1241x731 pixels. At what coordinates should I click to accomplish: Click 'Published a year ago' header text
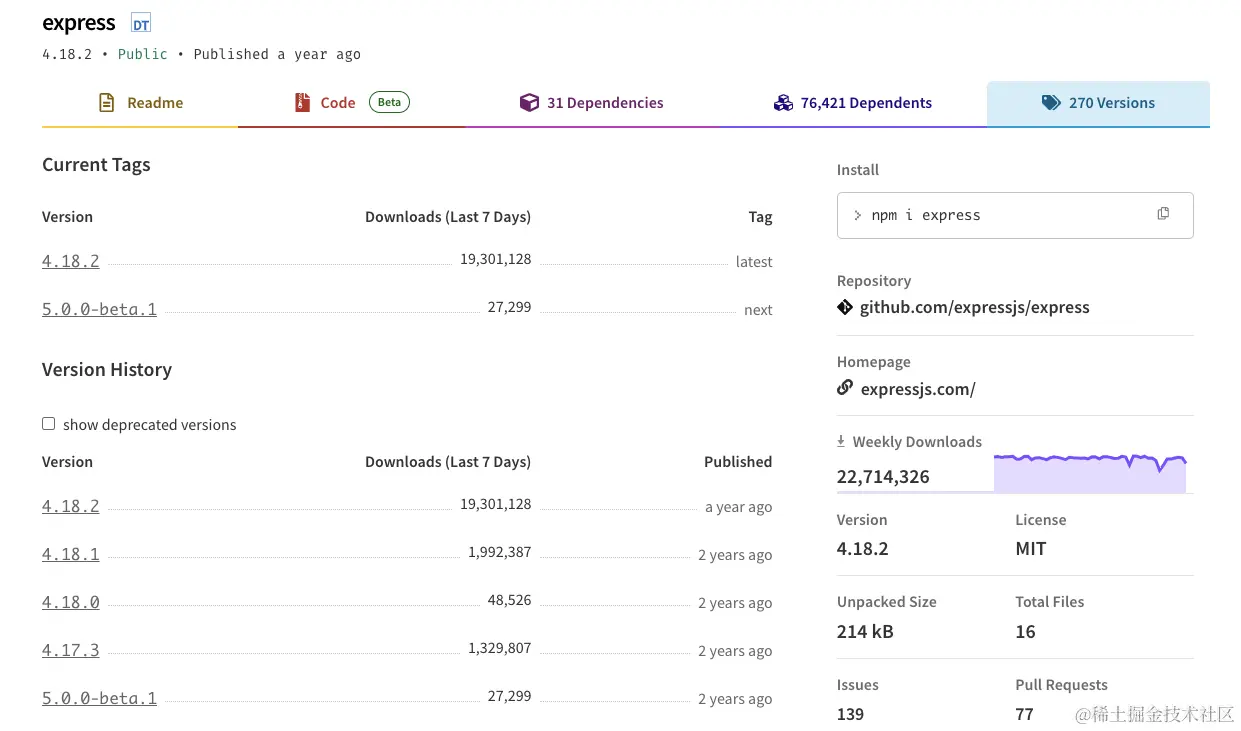pyautogui.click(x=277, y=54)
